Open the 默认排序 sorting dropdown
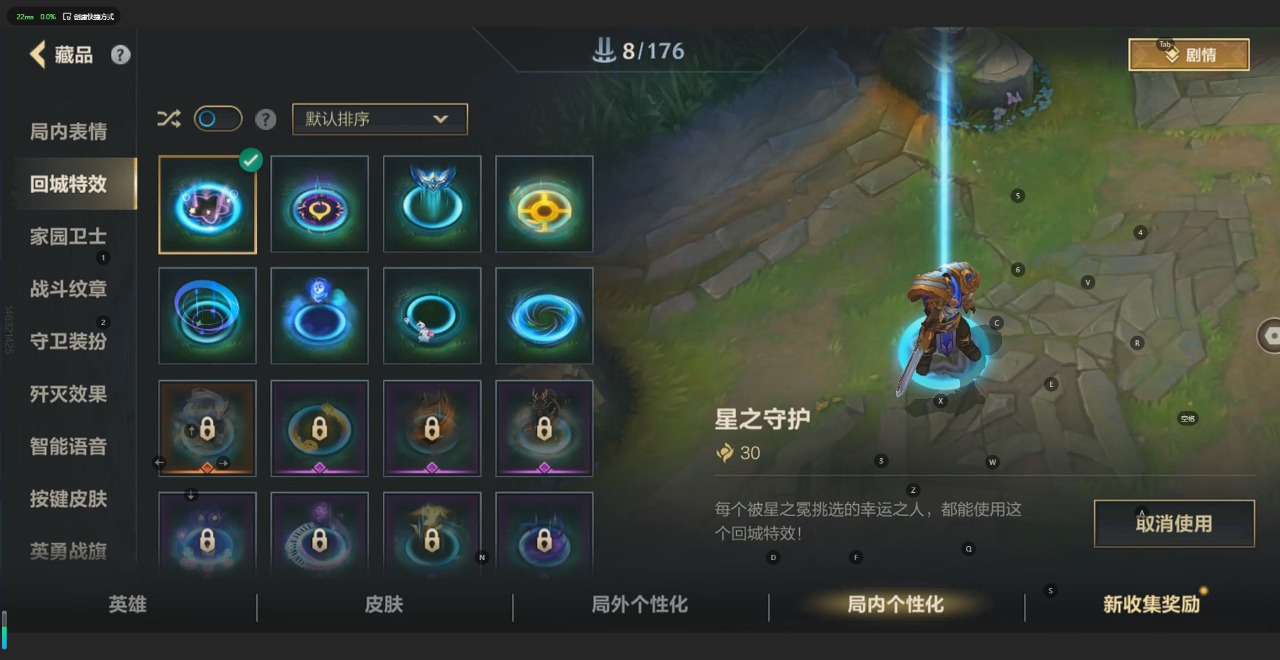The height and width of the screenshot is (660, 1280). (x=380, y=119)
